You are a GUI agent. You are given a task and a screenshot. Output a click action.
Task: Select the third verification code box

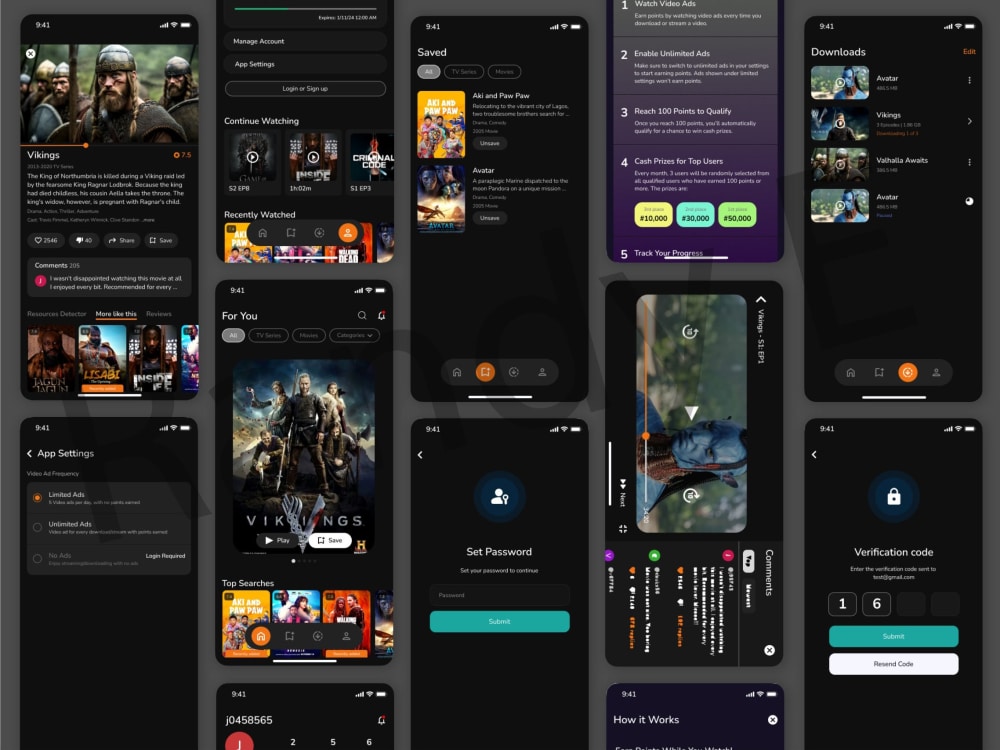(x=911, y=603)
